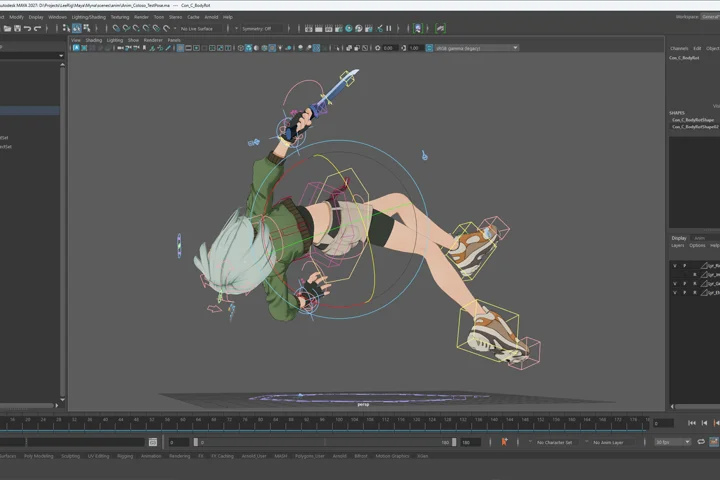Click the exposure icon before the 0.00 field
720x480 pixels.
(377, 48)
